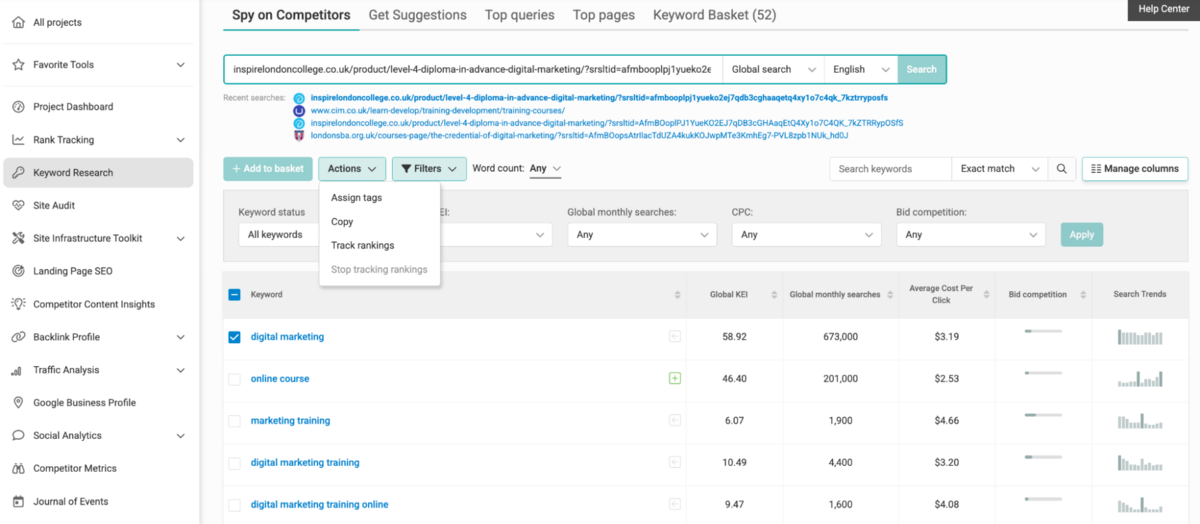Open the Actions dropdown button
Screen dimensions: 1200x524
[x=352, y=169]
